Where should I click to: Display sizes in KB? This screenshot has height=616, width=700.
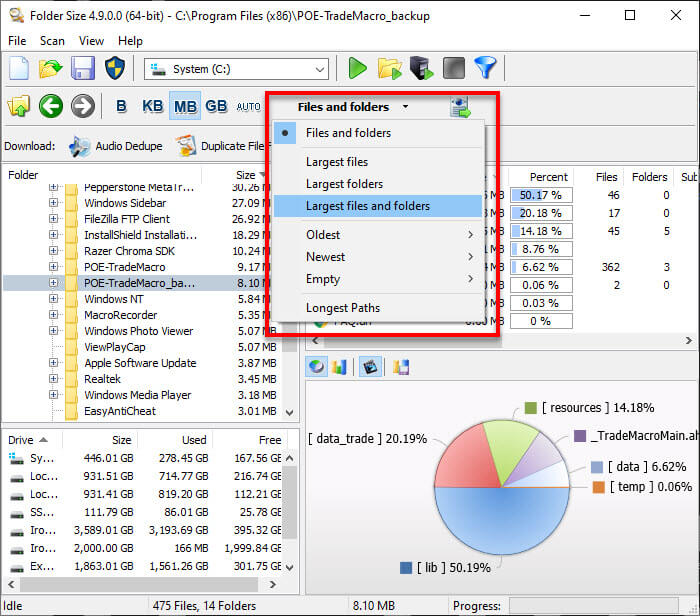153,106
